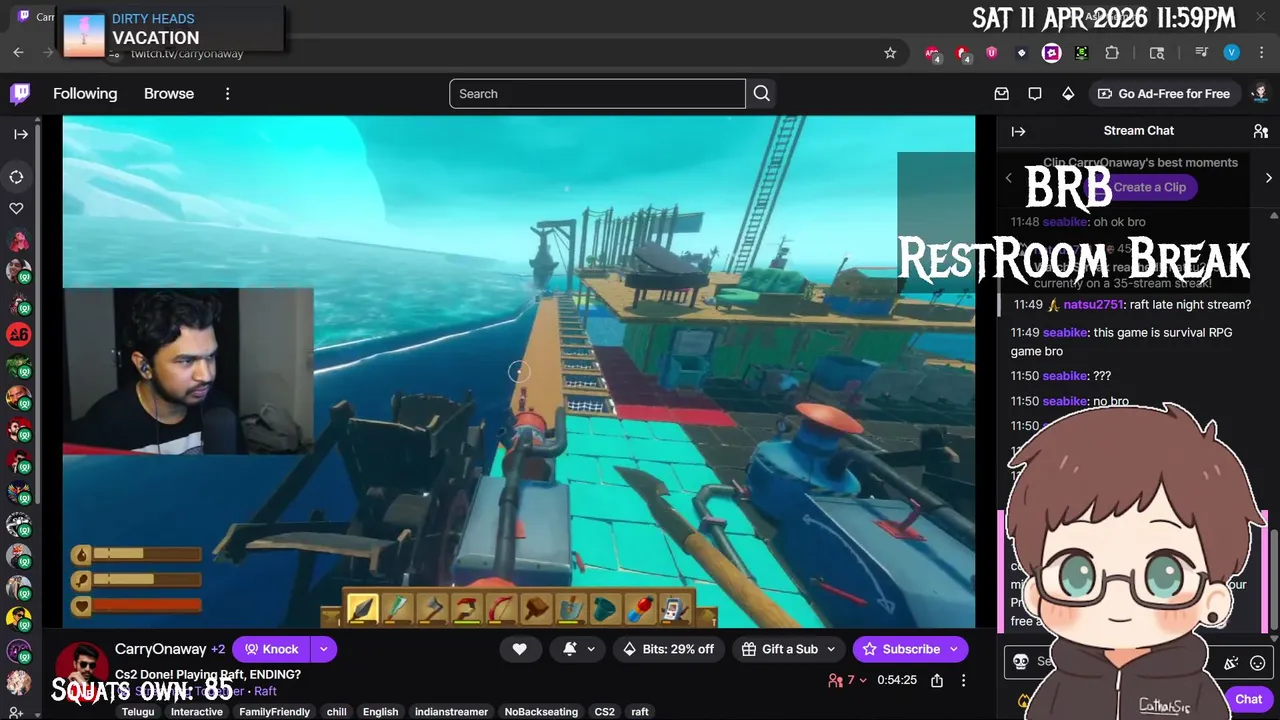Image resolution: width=1280 pixels, height=720 pixels.
Task: Collapse the Stream Chat panel arrow
Action: click(1018, 131)
